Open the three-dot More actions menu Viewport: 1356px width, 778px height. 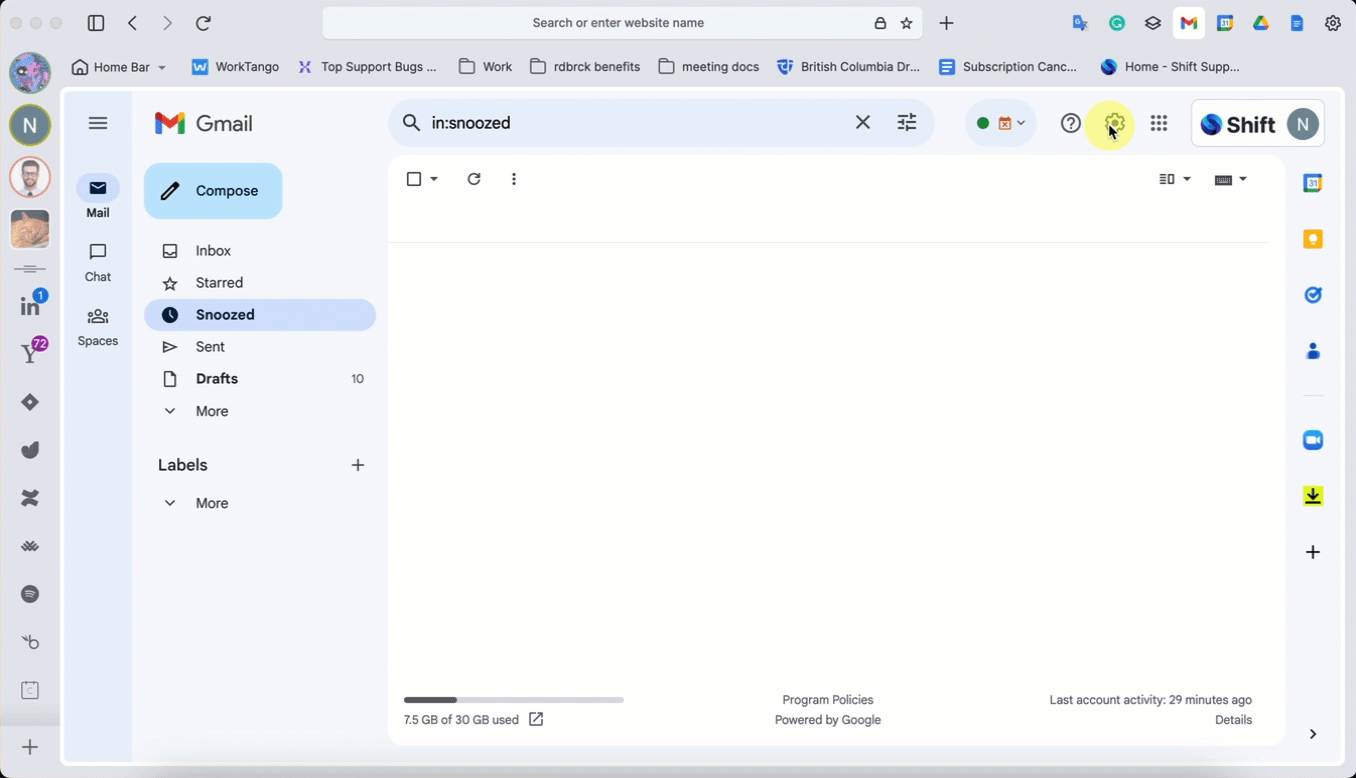(x=514, y=179)
